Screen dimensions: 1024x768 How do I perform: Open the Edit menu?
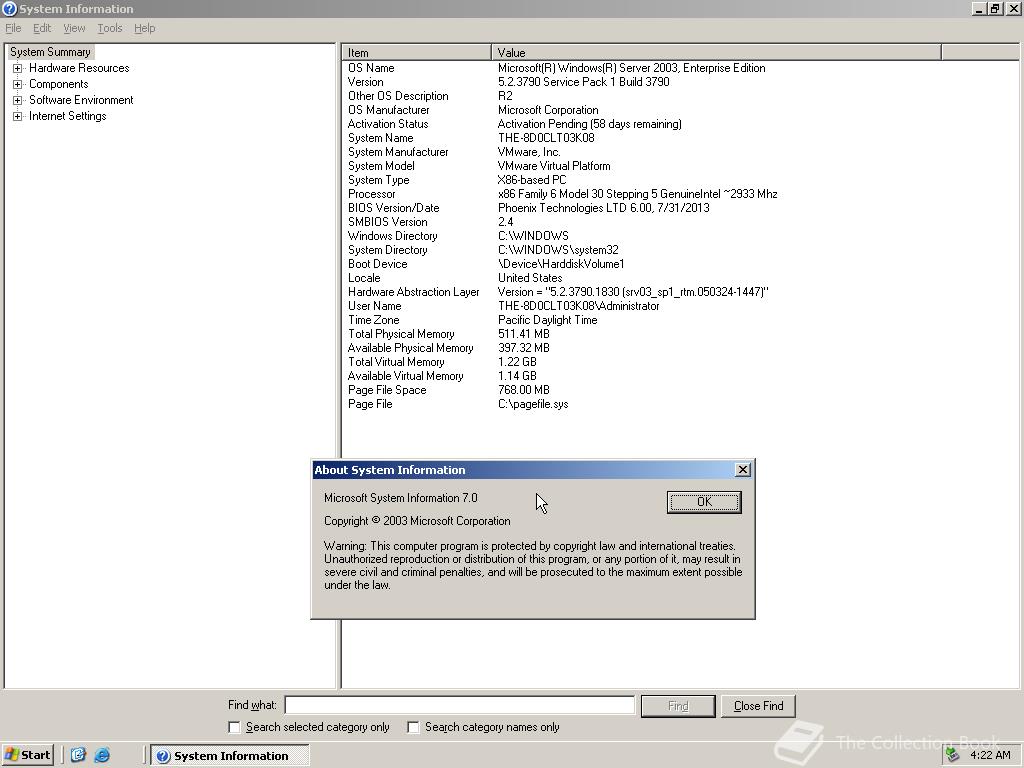[42, 28]
